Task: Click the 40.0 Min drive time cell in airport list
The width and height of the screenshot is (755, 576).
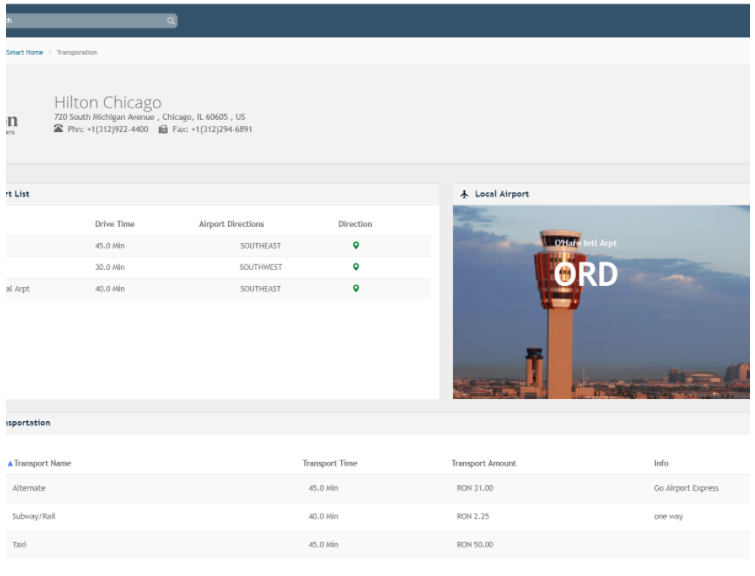Action: coord(110,289)
